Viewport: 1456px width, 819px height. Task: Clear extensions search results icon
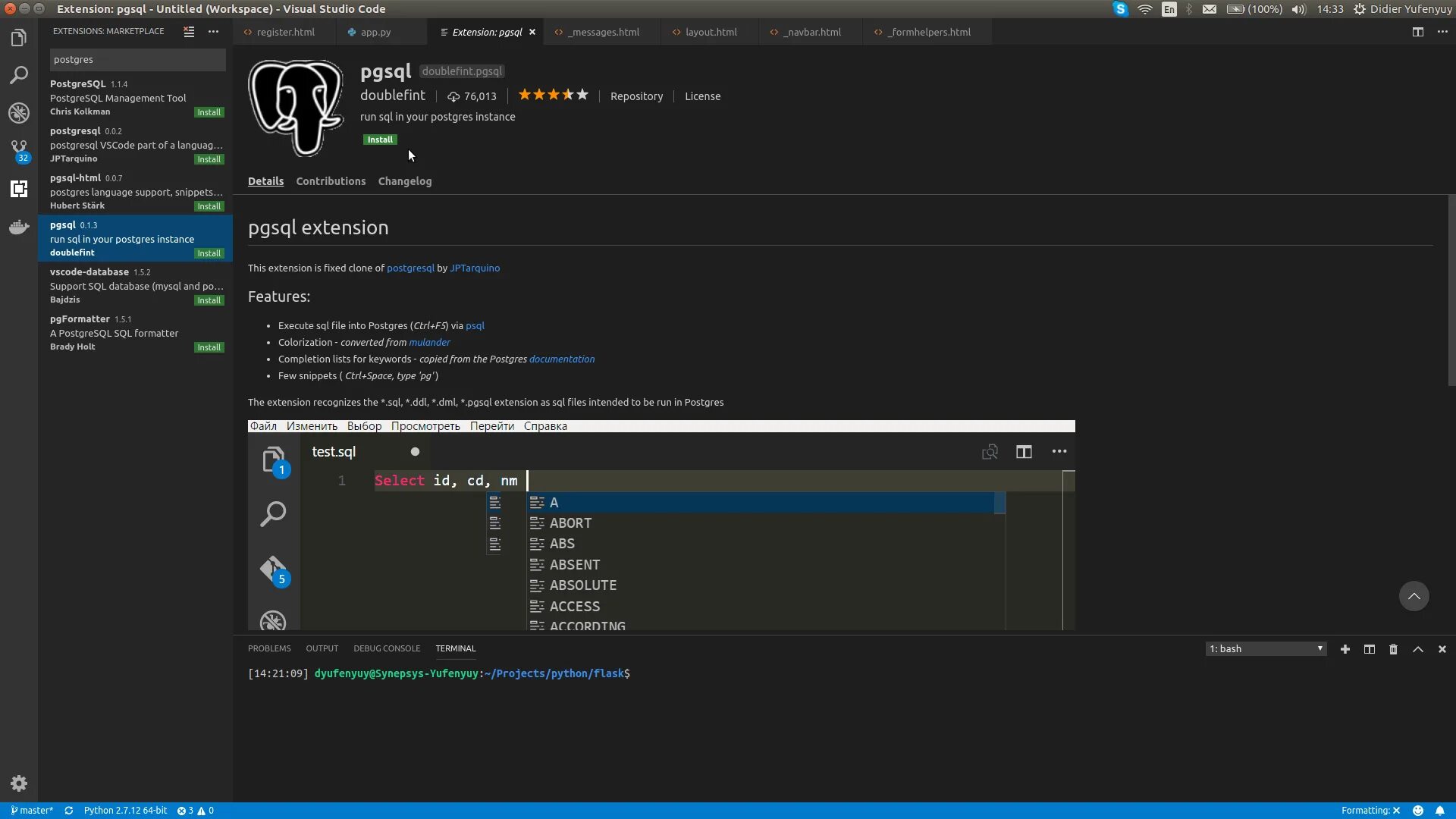(x=189, y=32)
